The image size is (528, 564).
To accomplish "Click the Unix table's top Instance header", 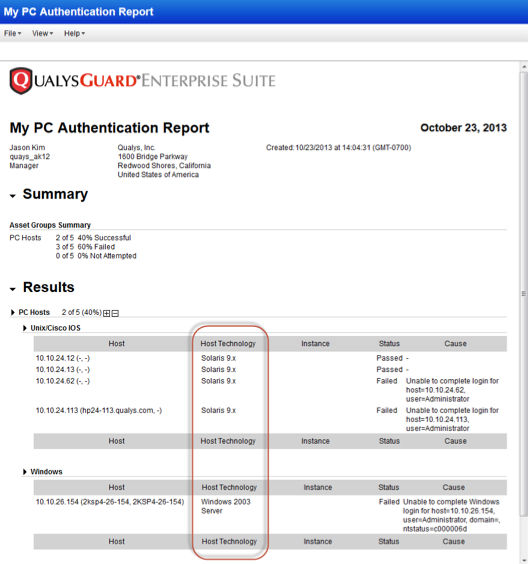I will (x=315, y=344).
